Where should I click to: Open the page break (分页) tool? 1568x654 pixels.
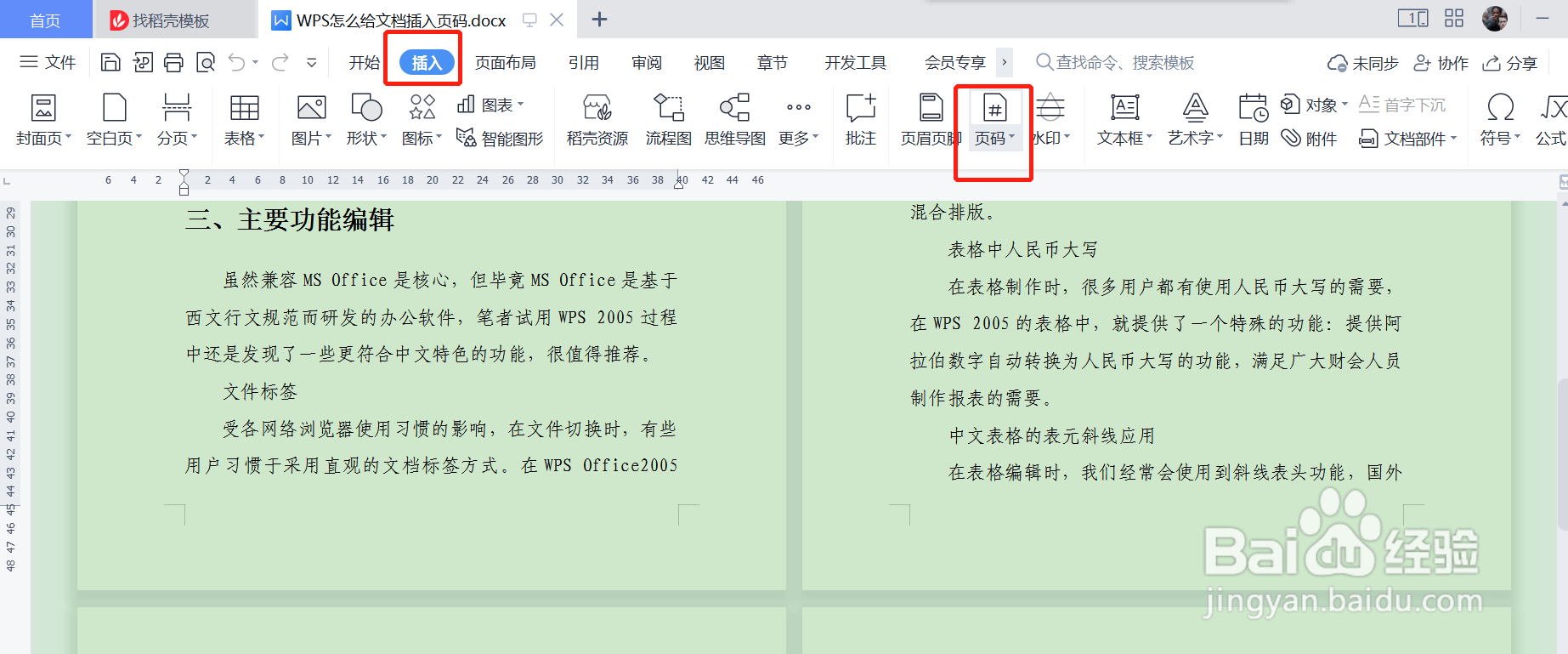pyautogui.click(x=177, y=120)
